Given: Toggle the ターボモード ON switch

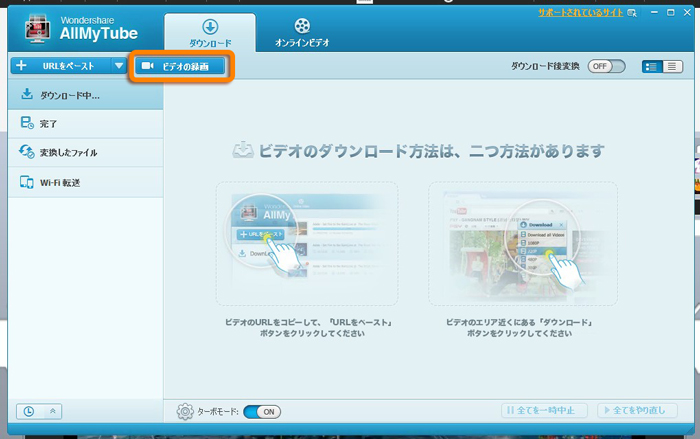Looking at the screenshot, I should click(x=262, y=412).
